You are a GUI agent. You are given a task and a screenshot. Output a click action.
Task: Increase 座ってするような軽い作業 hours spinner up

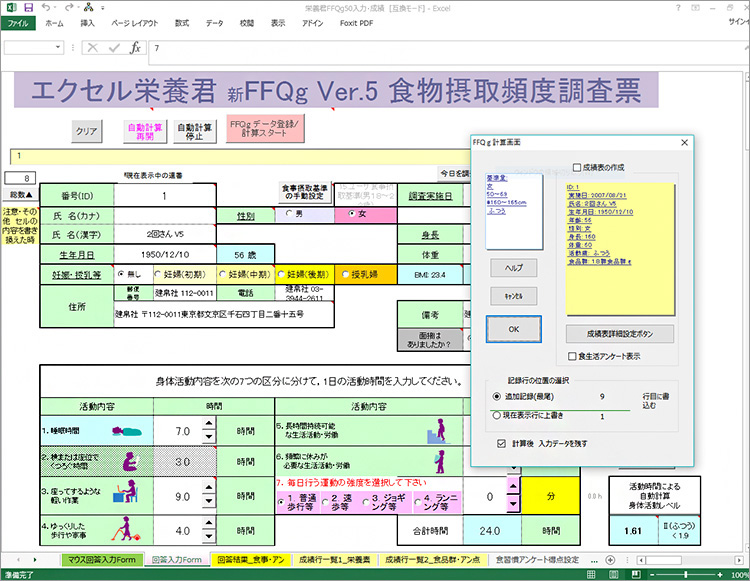point(209,487)
